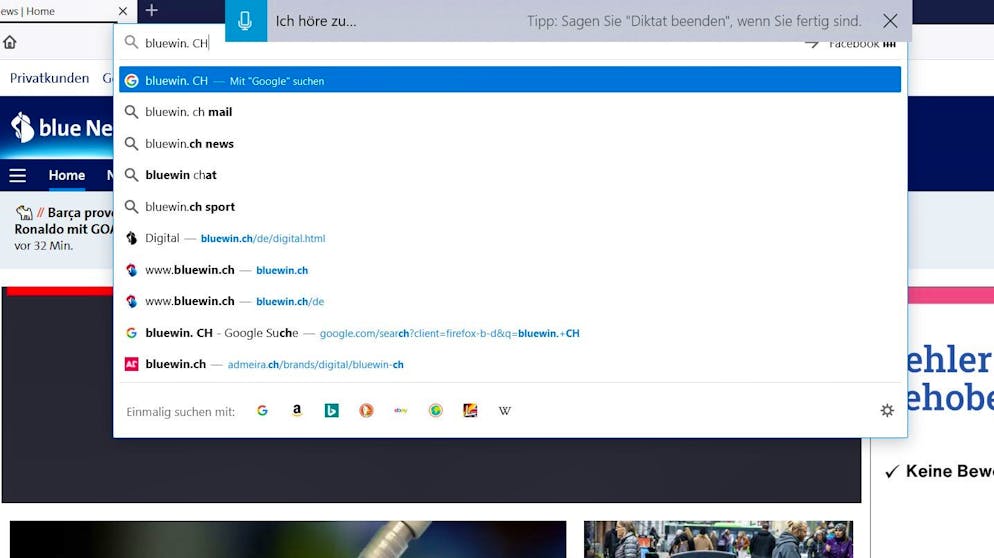Screen dimensions: 994x558
Task: Search once with the round green-yellow engine icon
Action: [x=436, y=411]
